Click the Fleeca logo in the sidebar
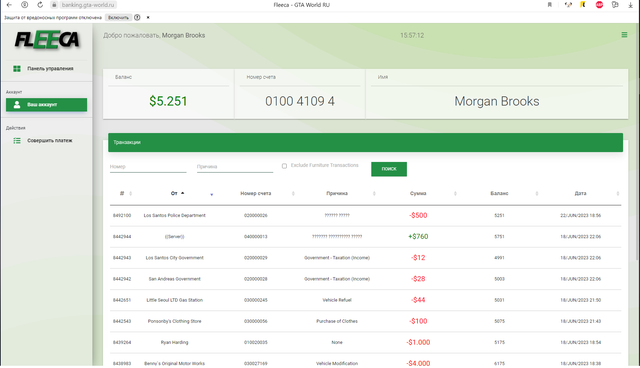The image size is (640, 368). [x=47, y=40]
